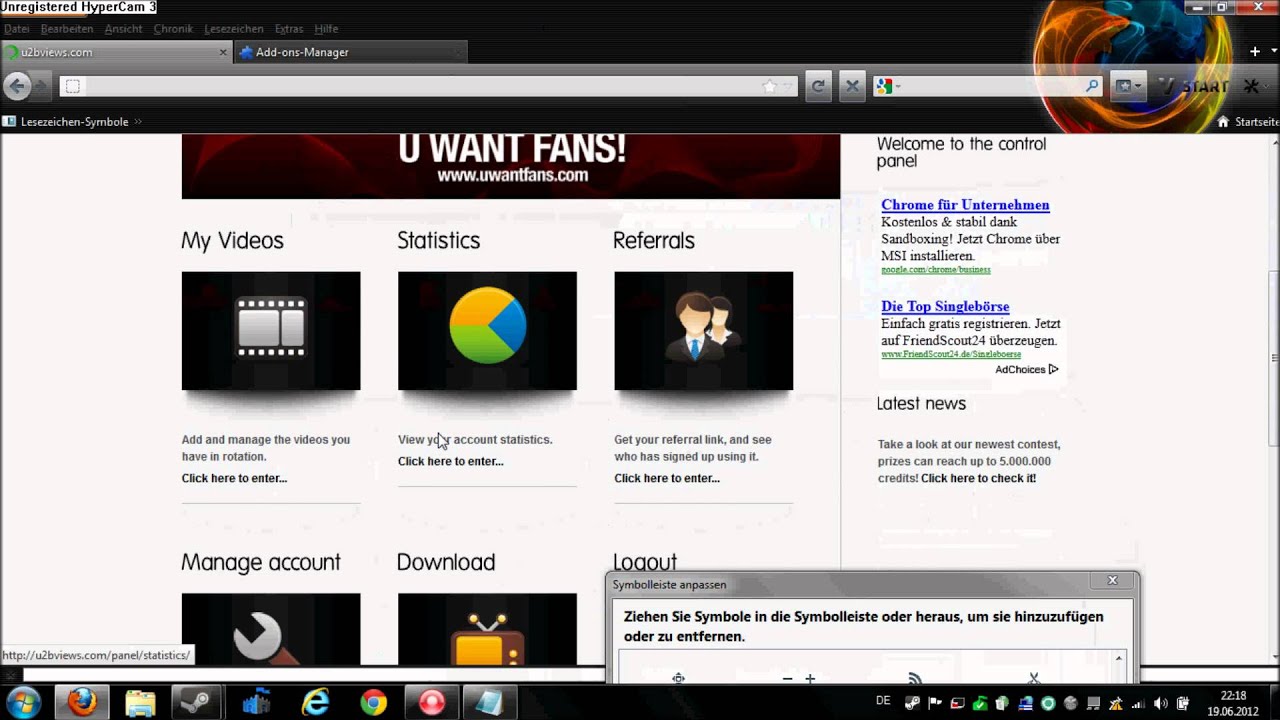Click google.com/chrome/business green link
Image resolution: width=1280 pixels, height=720 pixels.
936,270
